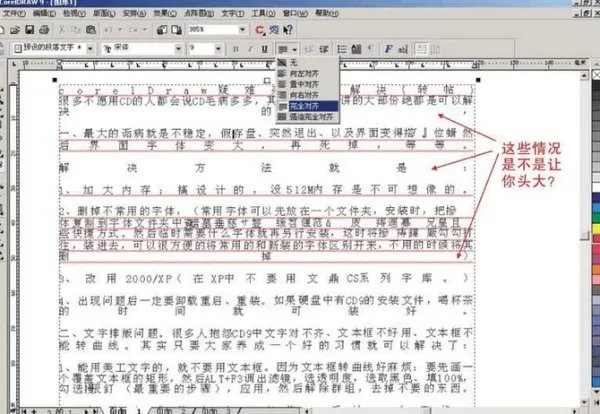
Task: Click the center-top handle of the text frame
Action: pos(267,80)
